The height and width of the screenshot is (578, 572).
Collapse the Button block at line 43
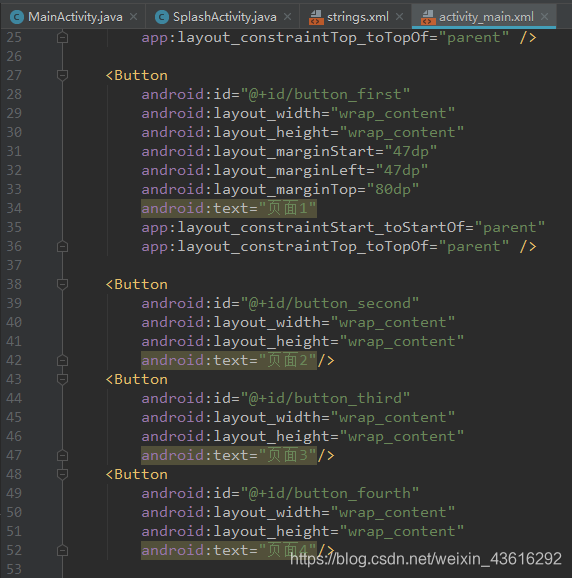(x=63, y=379)
